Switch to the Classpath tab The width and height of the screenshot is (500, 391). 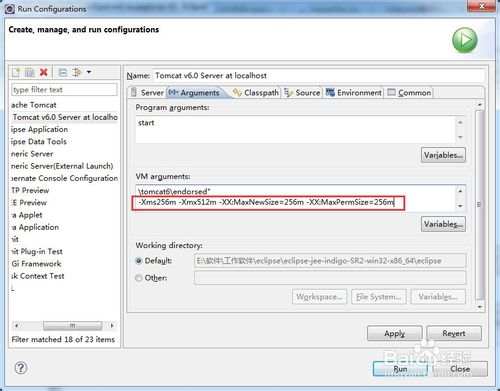click(256, 93)
